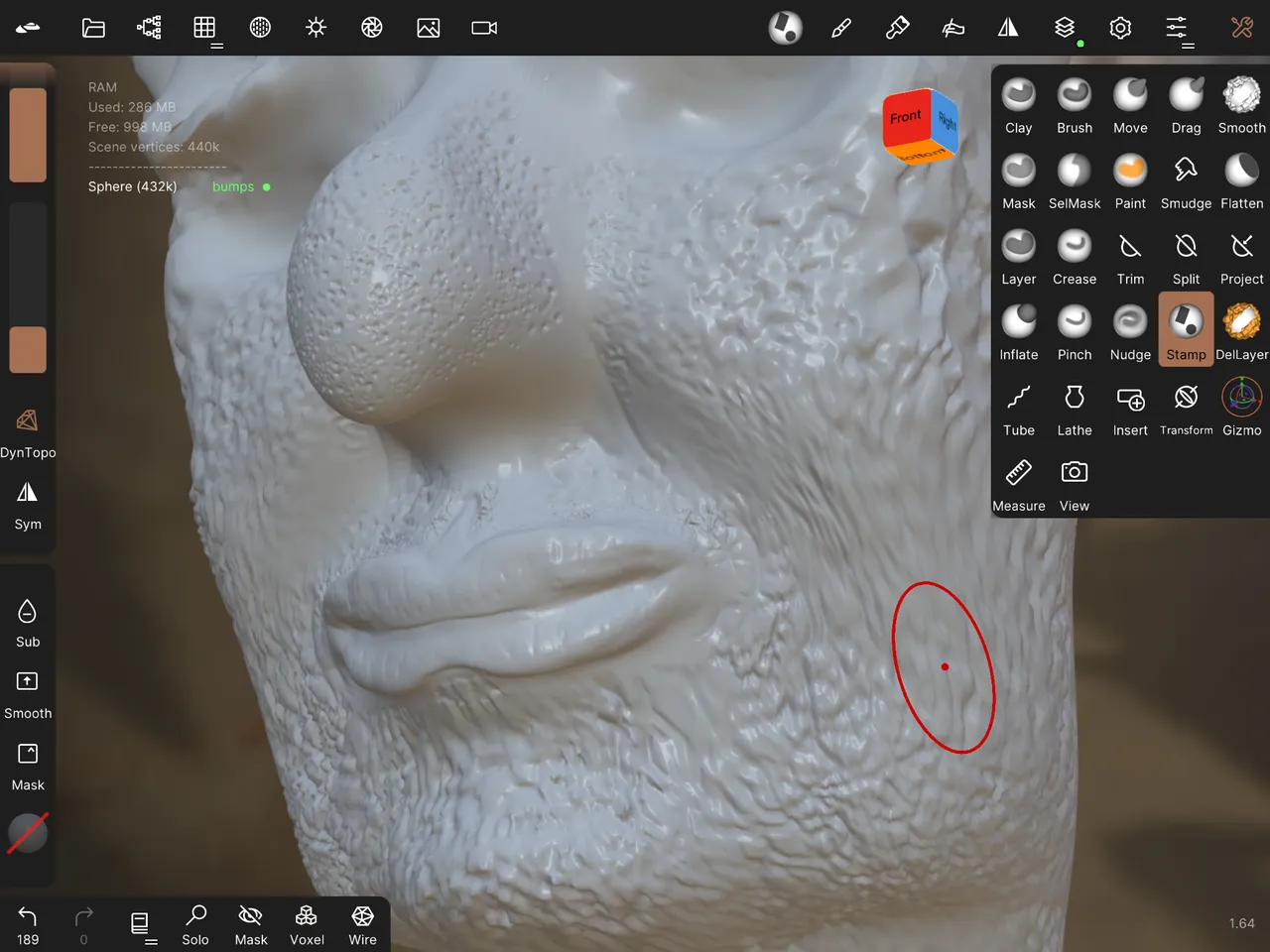Open the slashed color material swatch
The image size is (1270, 952).
(28, 833)
